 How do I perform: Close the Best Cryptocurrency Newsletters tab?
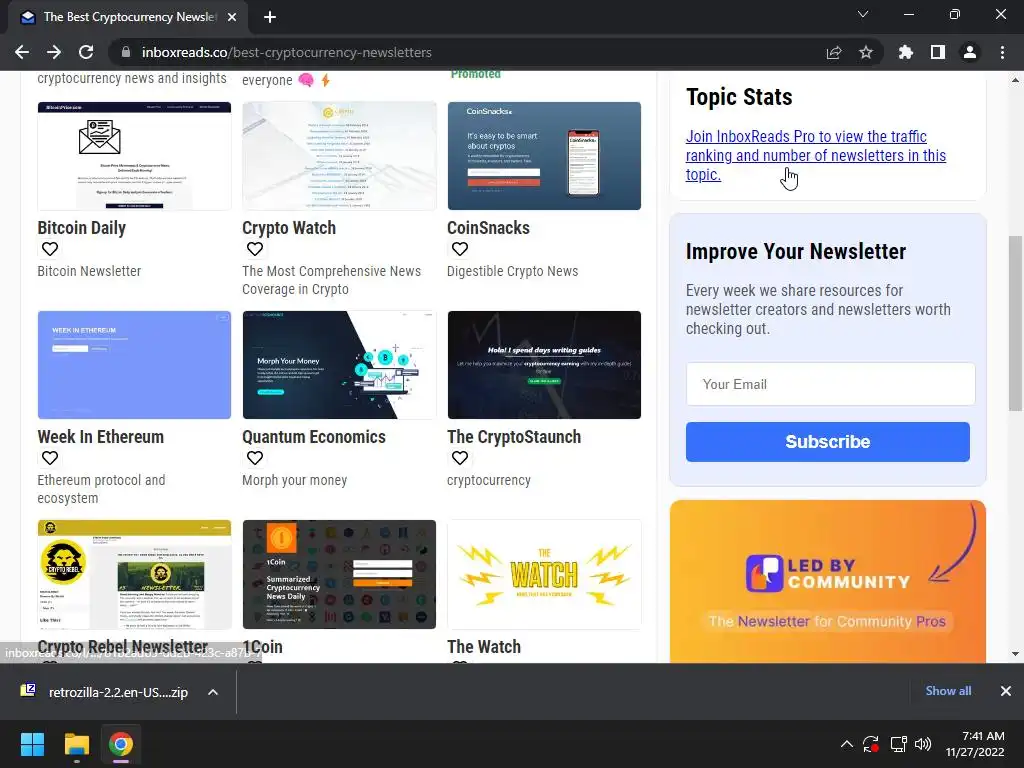pyautogui.click(x=232, y=17)
